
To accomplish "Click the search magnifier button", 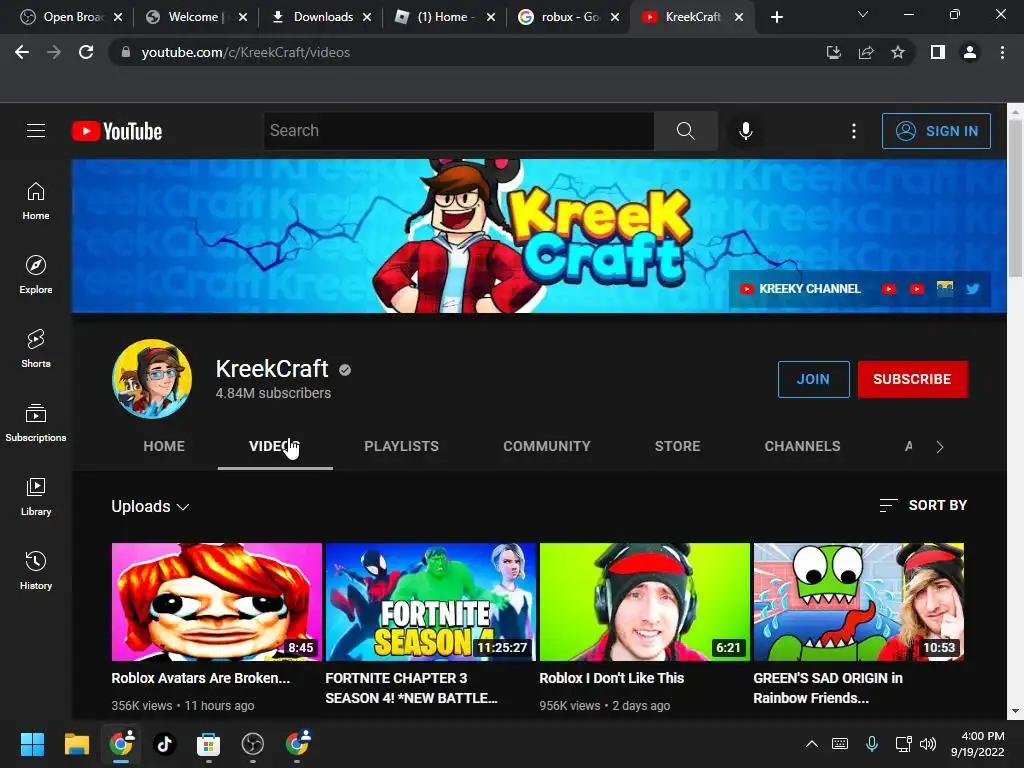I will tap(685, 131).
